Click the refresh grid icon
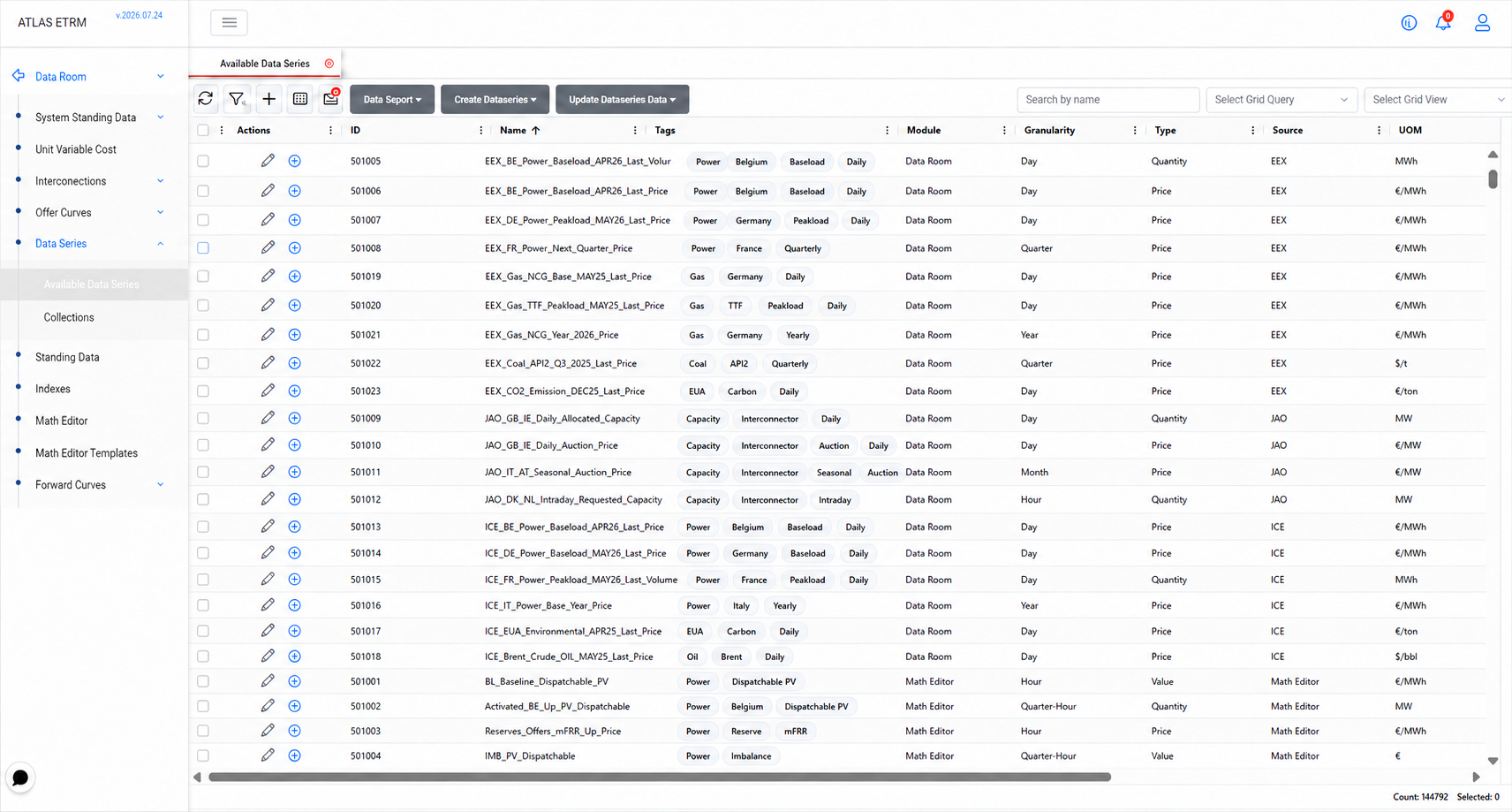Image resolution: width=1512 pixels, height=812 pixels. tap(206, 99)
